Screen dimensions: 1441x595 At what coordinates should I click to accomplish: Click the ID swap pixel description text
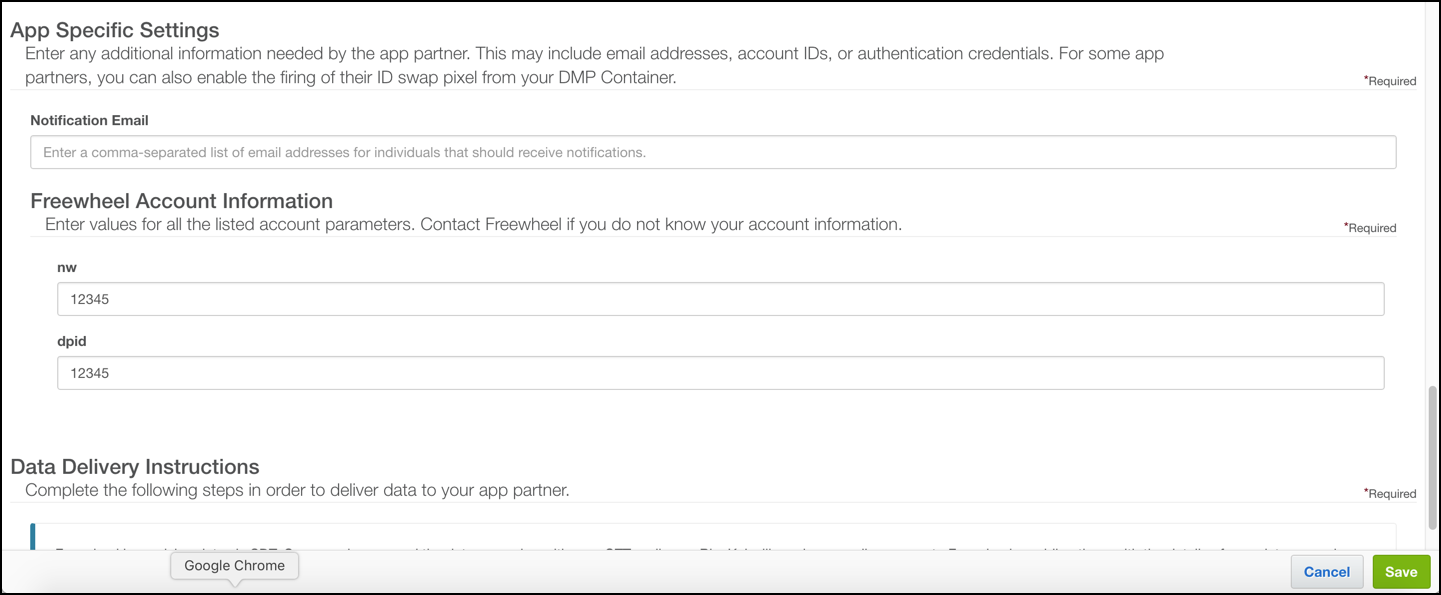[x=350, y=77]
